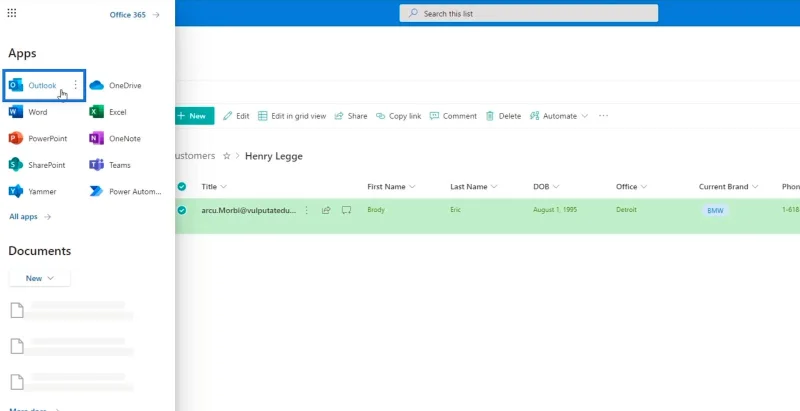Launch Word from the Apps list
The image size is (800, 411).
[x=29, y=112]
